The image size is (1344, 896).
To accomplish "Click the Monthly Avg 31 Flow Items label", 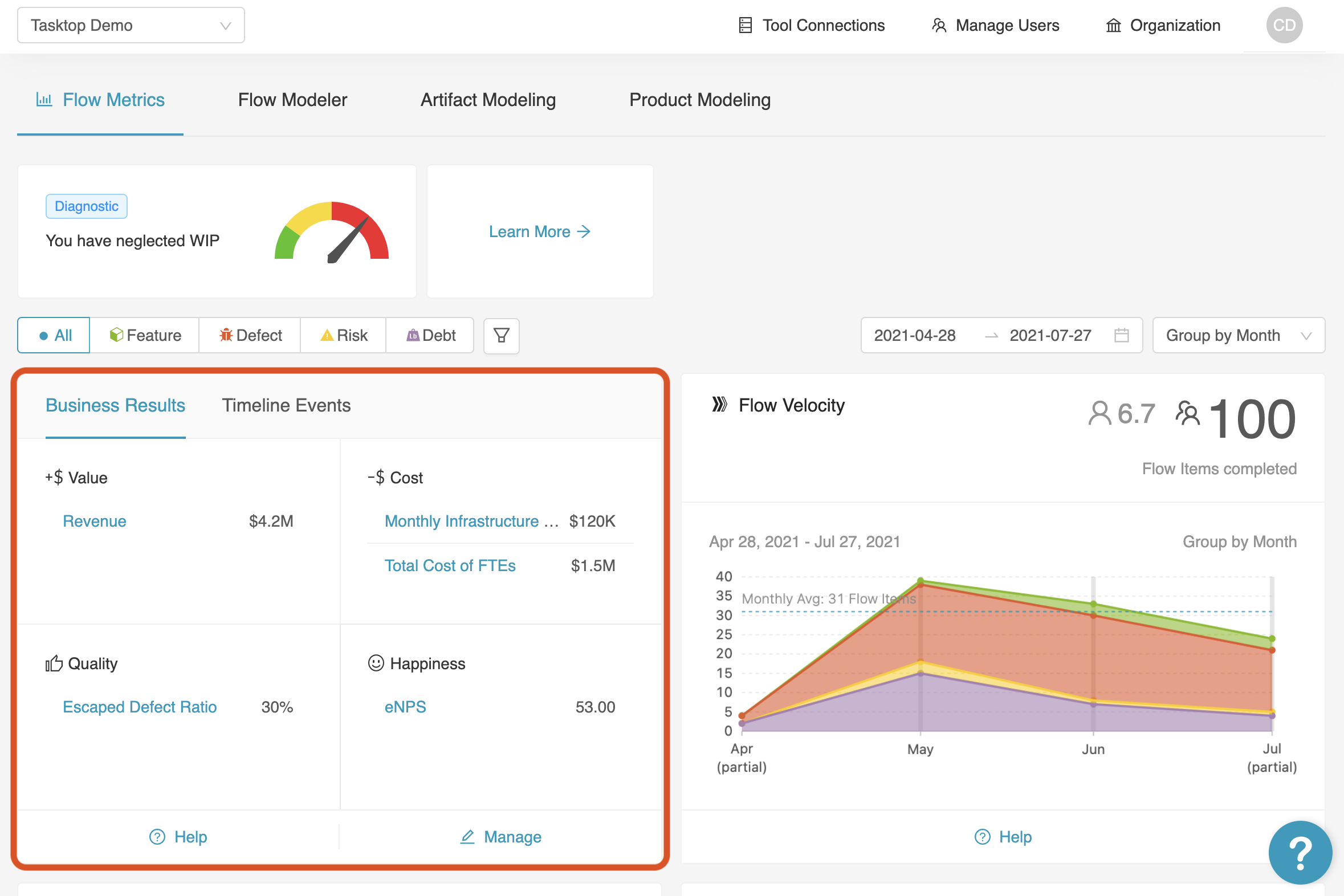I will coord(829,598).
